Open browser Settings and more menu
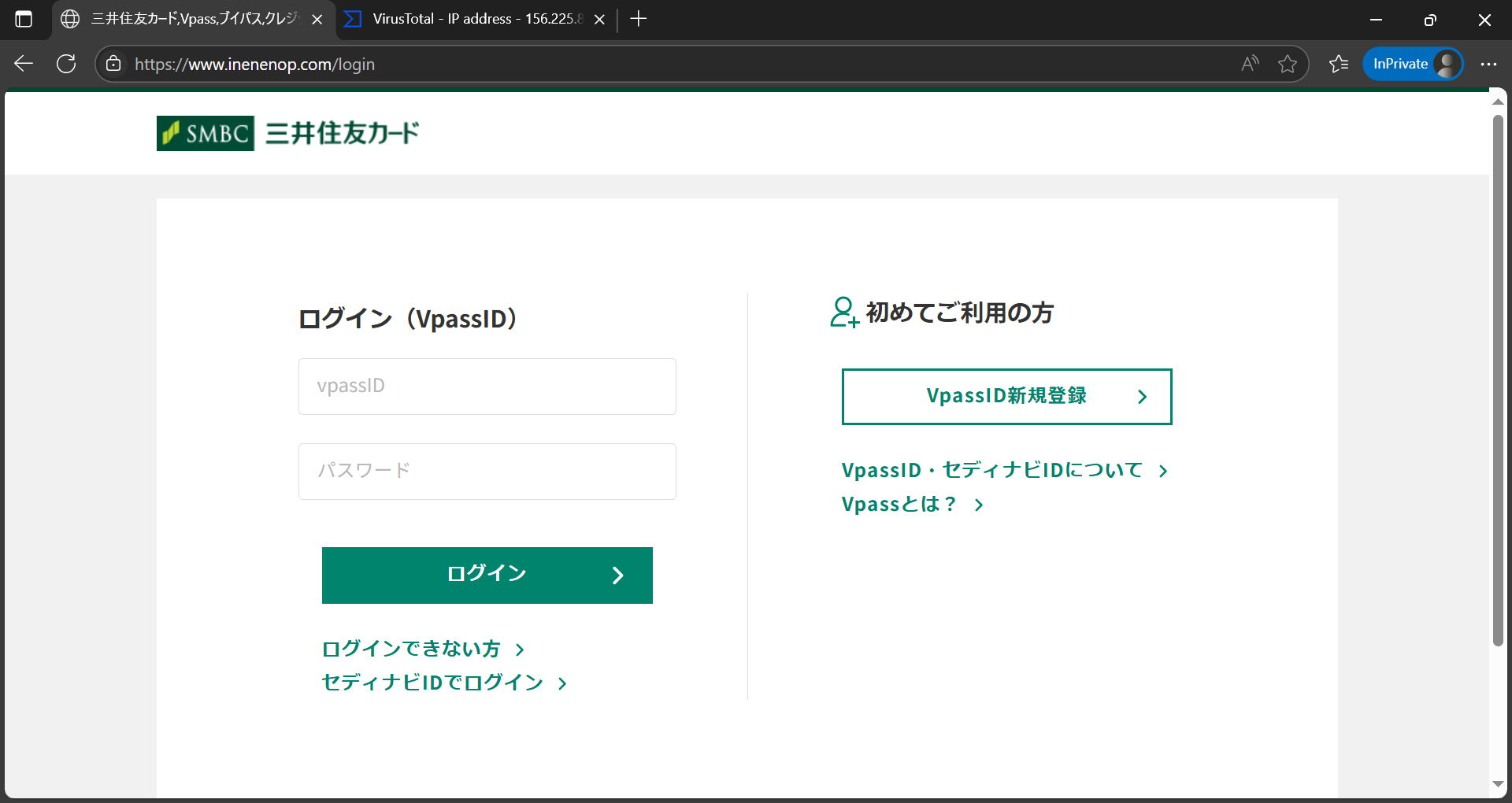This screenshot has height=803, width=1512. [x=1488, y=64]
